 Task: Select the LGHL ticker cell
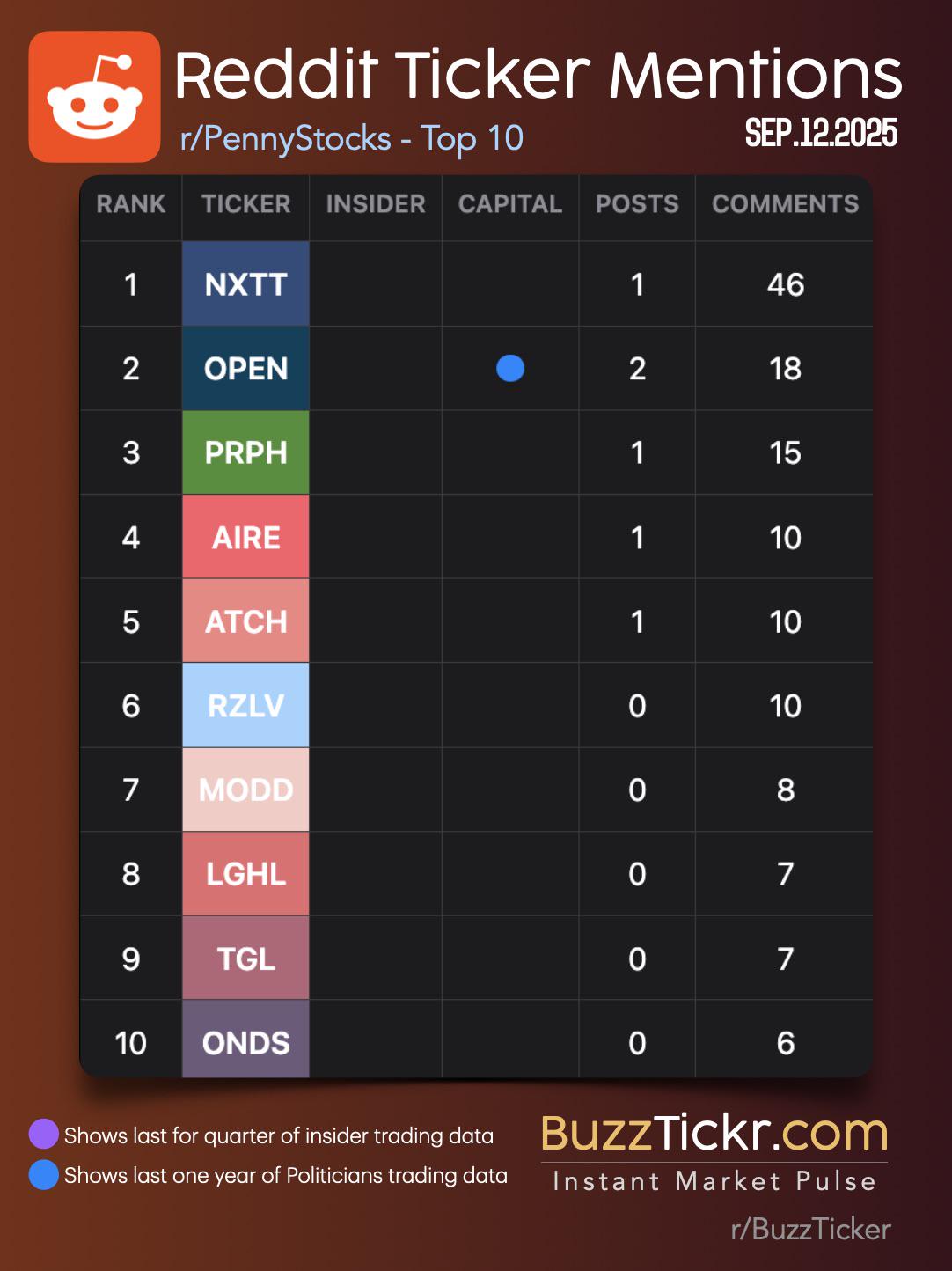point(245,874)
